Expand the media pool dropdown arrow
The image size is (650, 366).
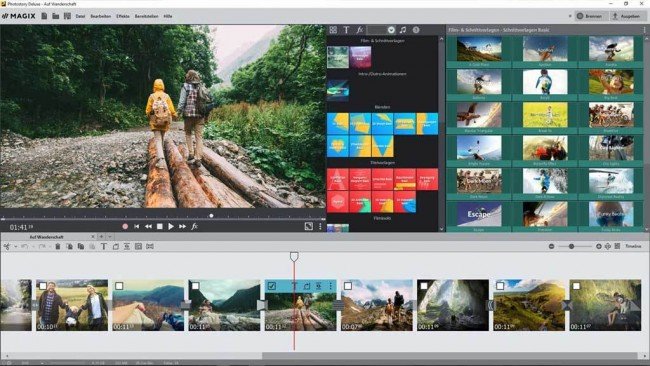coord(391,30)
